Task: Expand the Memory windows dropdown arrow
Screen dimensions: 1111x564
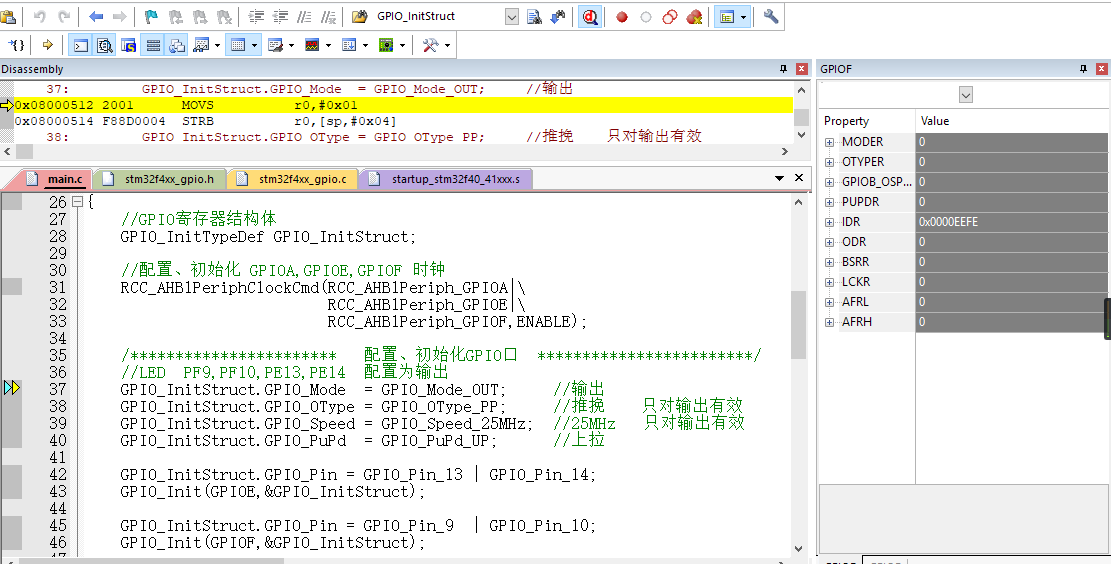Action: [254, 45]
